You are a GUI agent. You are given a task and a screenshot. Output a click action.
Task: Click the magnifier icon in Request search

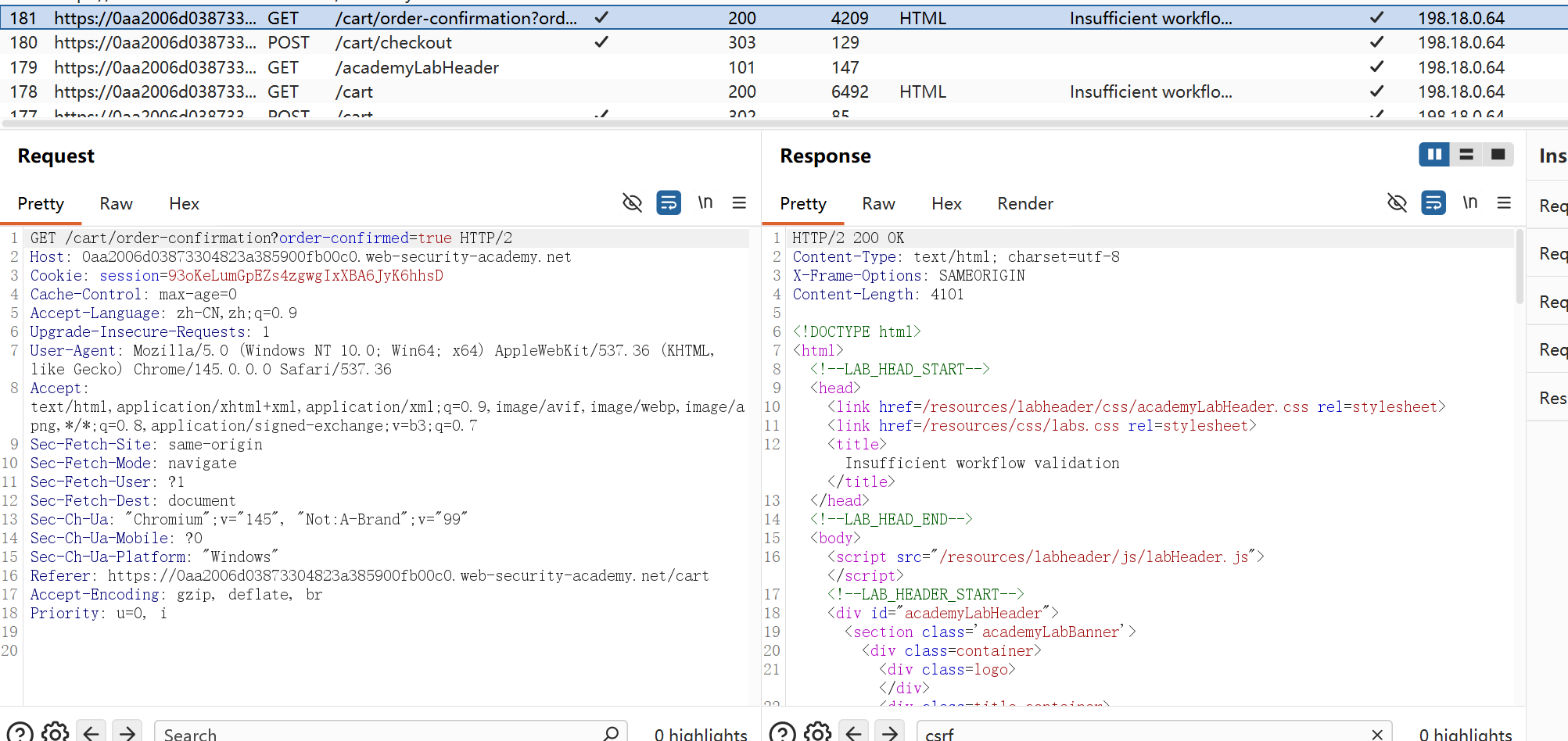tap(611, 733)
